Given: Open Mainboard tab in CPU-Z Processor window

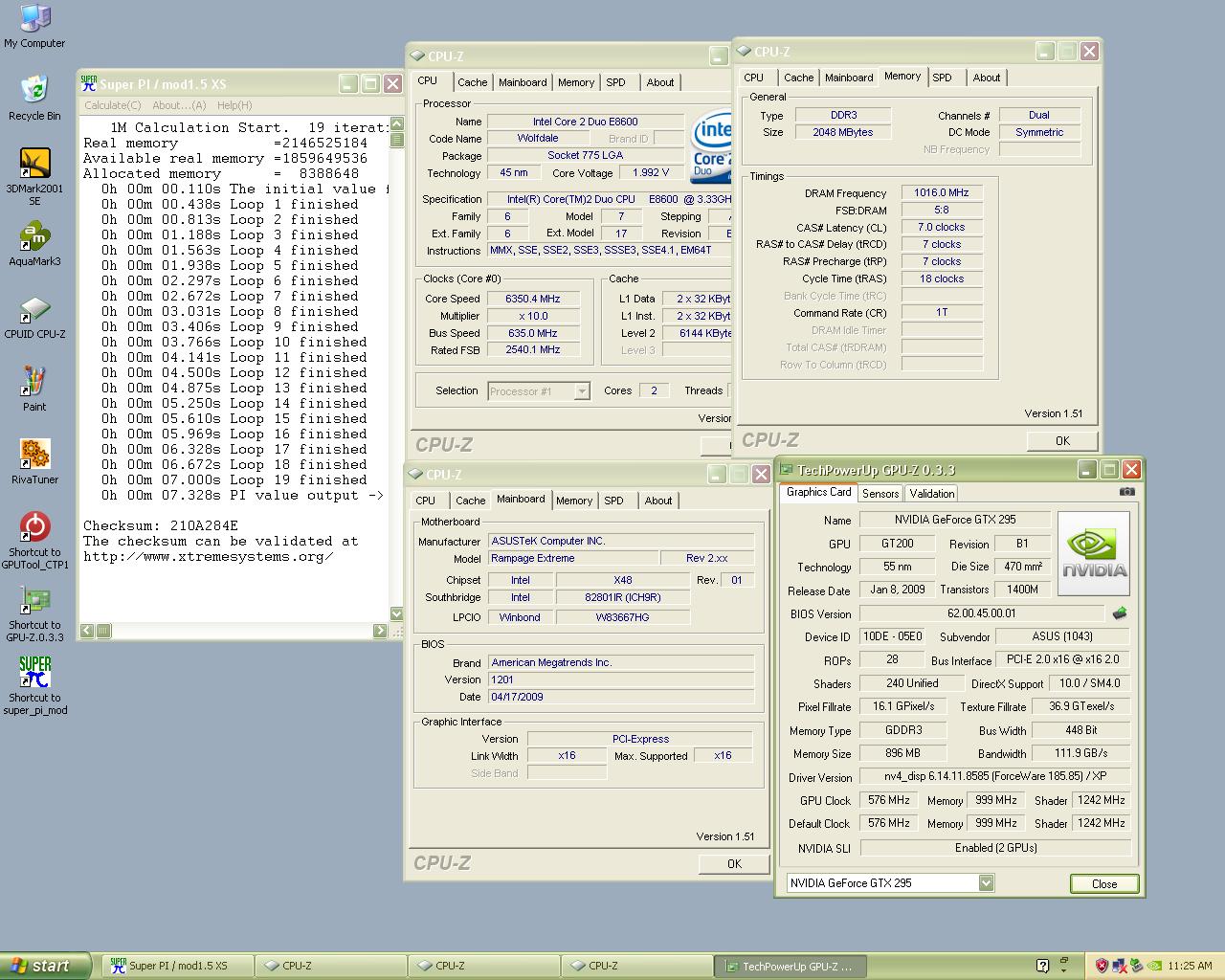Looking at the screenshot, I should pos(523,82).
